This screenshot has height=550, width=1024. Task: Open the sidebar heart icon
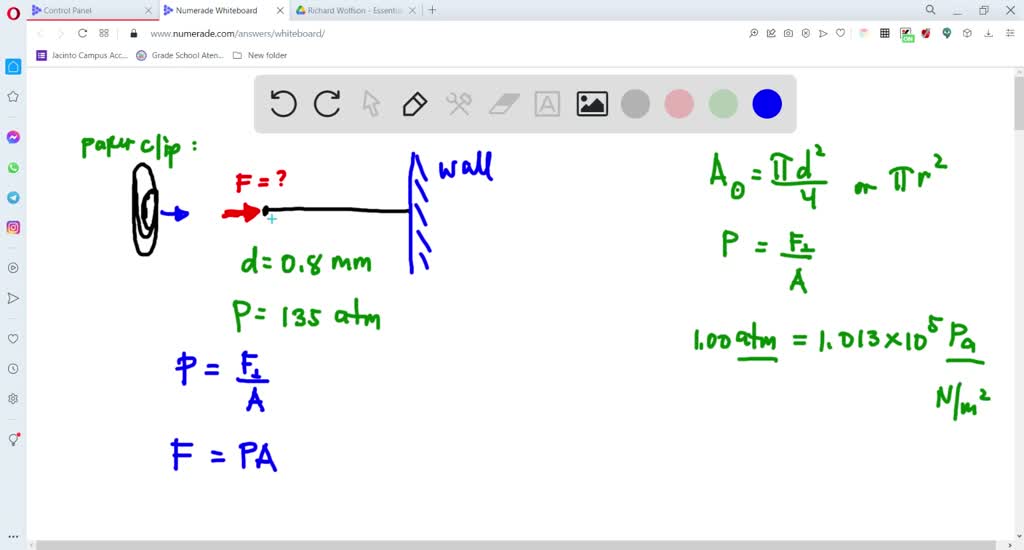pos(13,338)
